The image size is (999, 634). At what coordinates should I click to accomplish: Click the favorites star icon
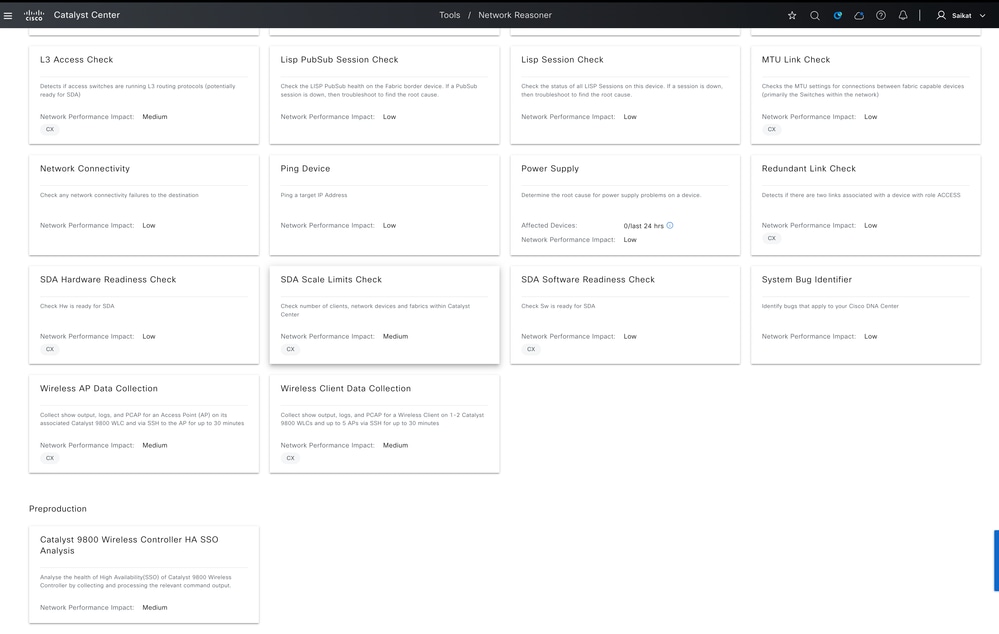tap(792, 15)
